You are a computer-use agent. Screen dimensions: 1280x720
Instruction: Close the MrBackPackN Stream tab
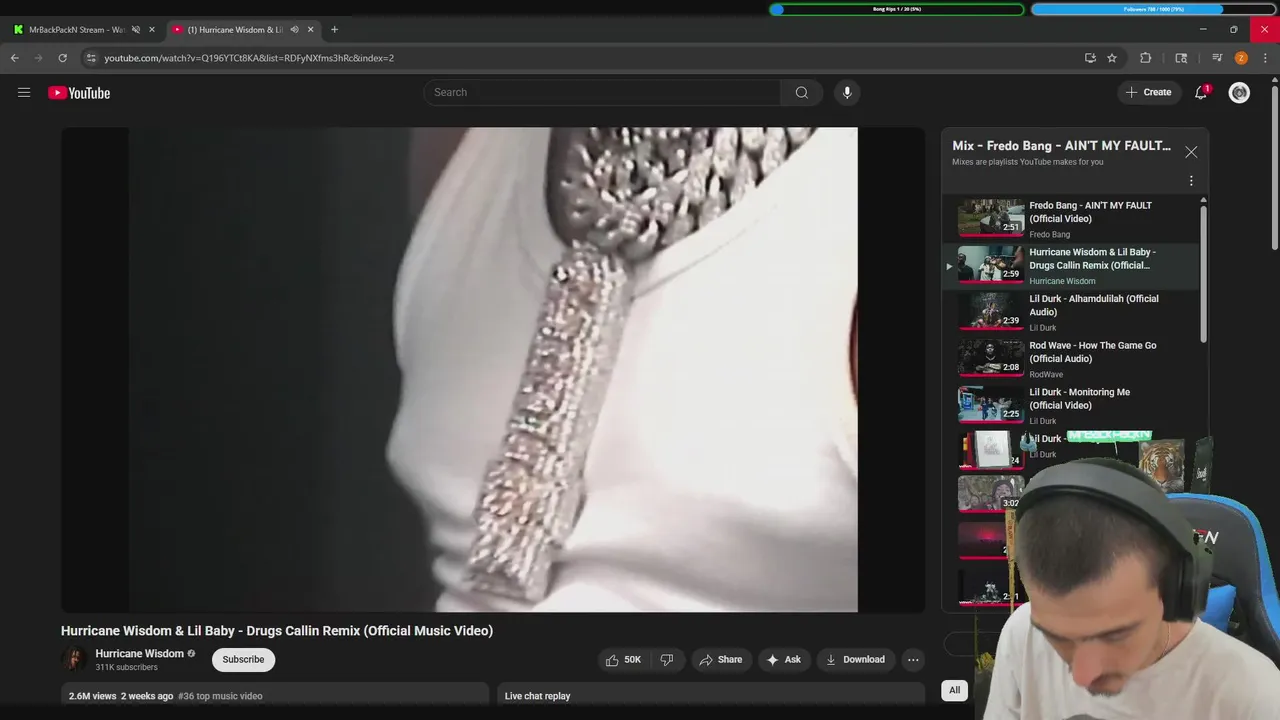coord(152,30)
